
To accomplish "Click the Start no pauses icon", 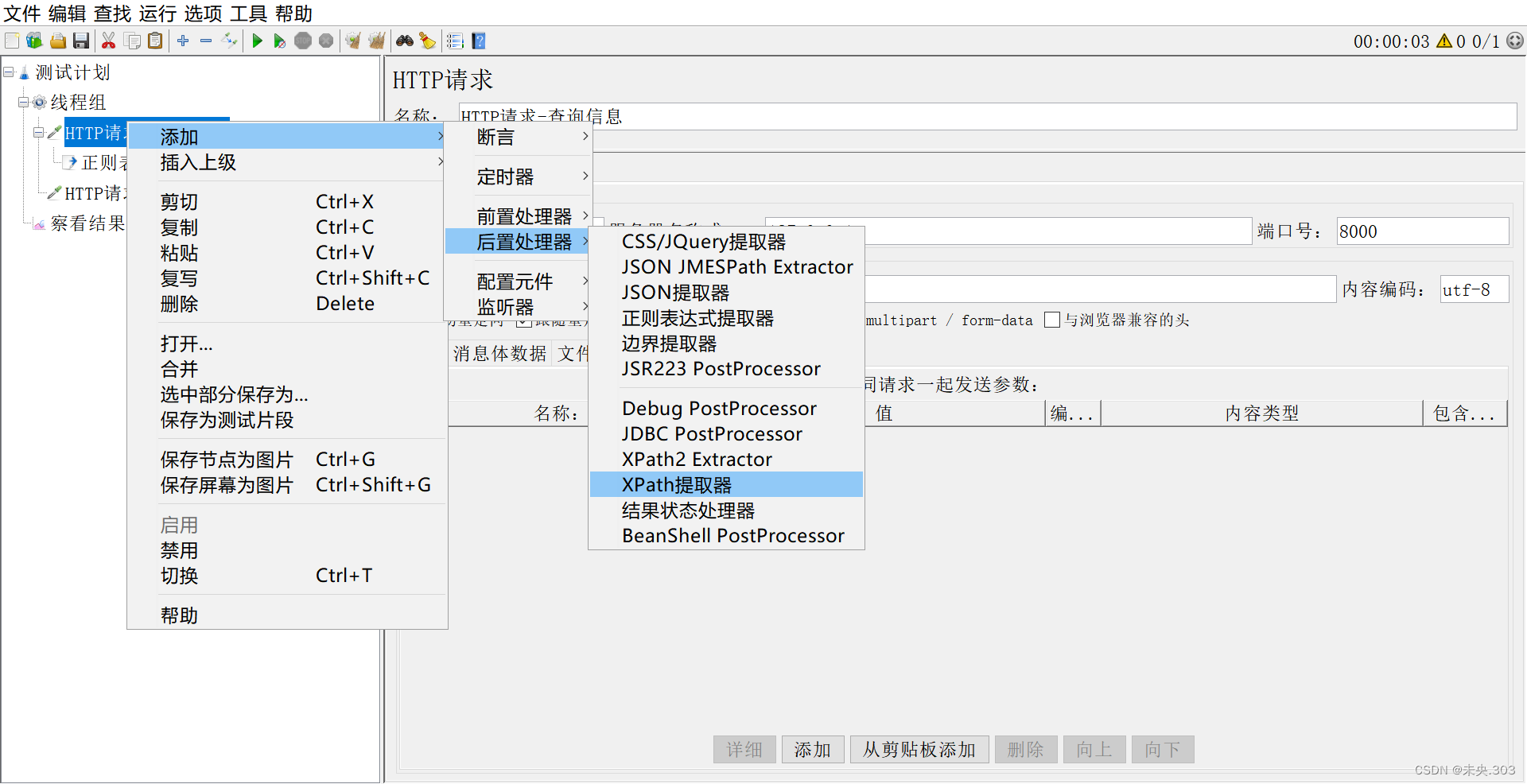I will tap(279, 41).
